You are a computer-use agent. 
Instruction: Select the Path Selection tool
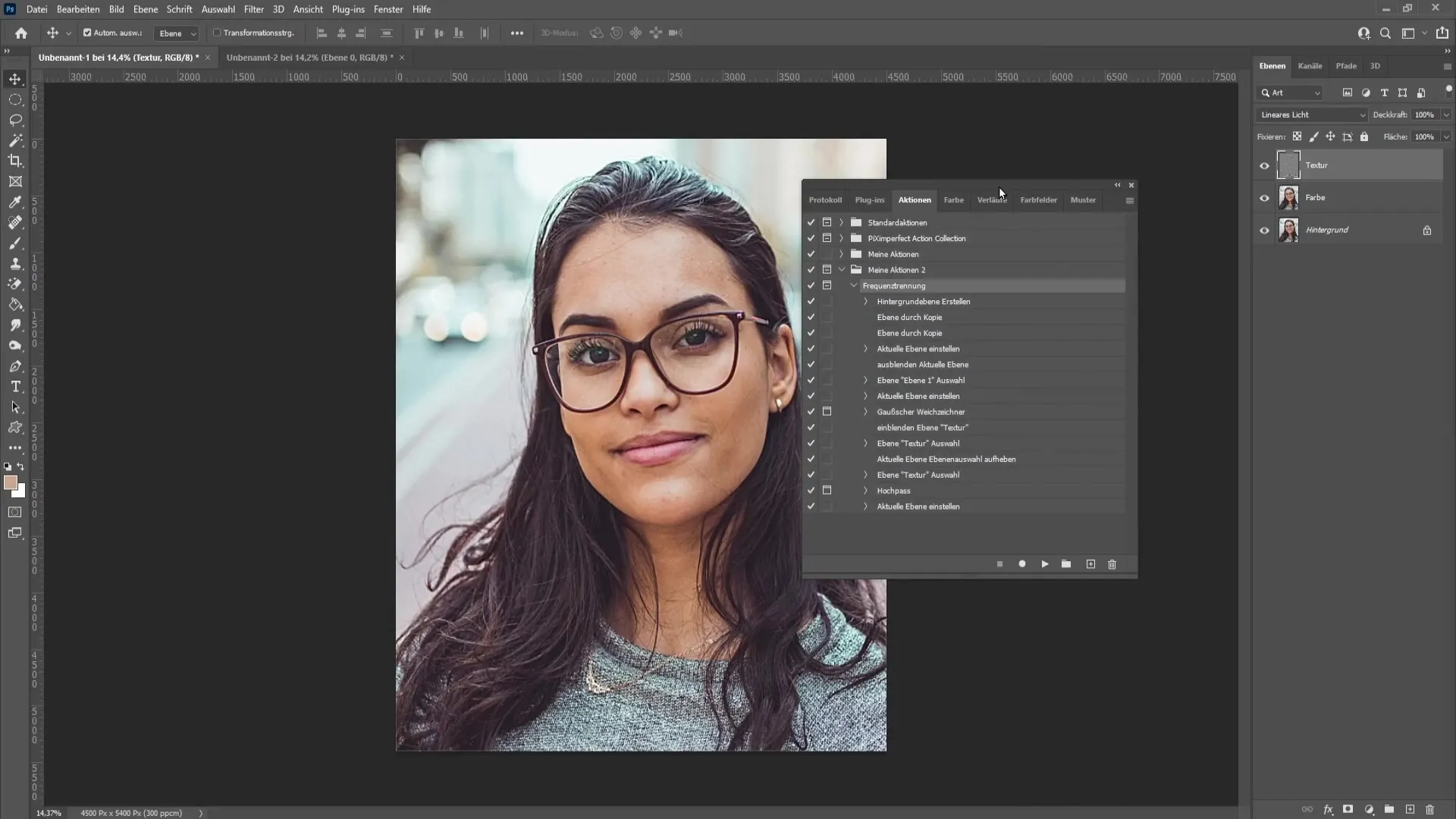pyautogui.click(x=15, y=407)
